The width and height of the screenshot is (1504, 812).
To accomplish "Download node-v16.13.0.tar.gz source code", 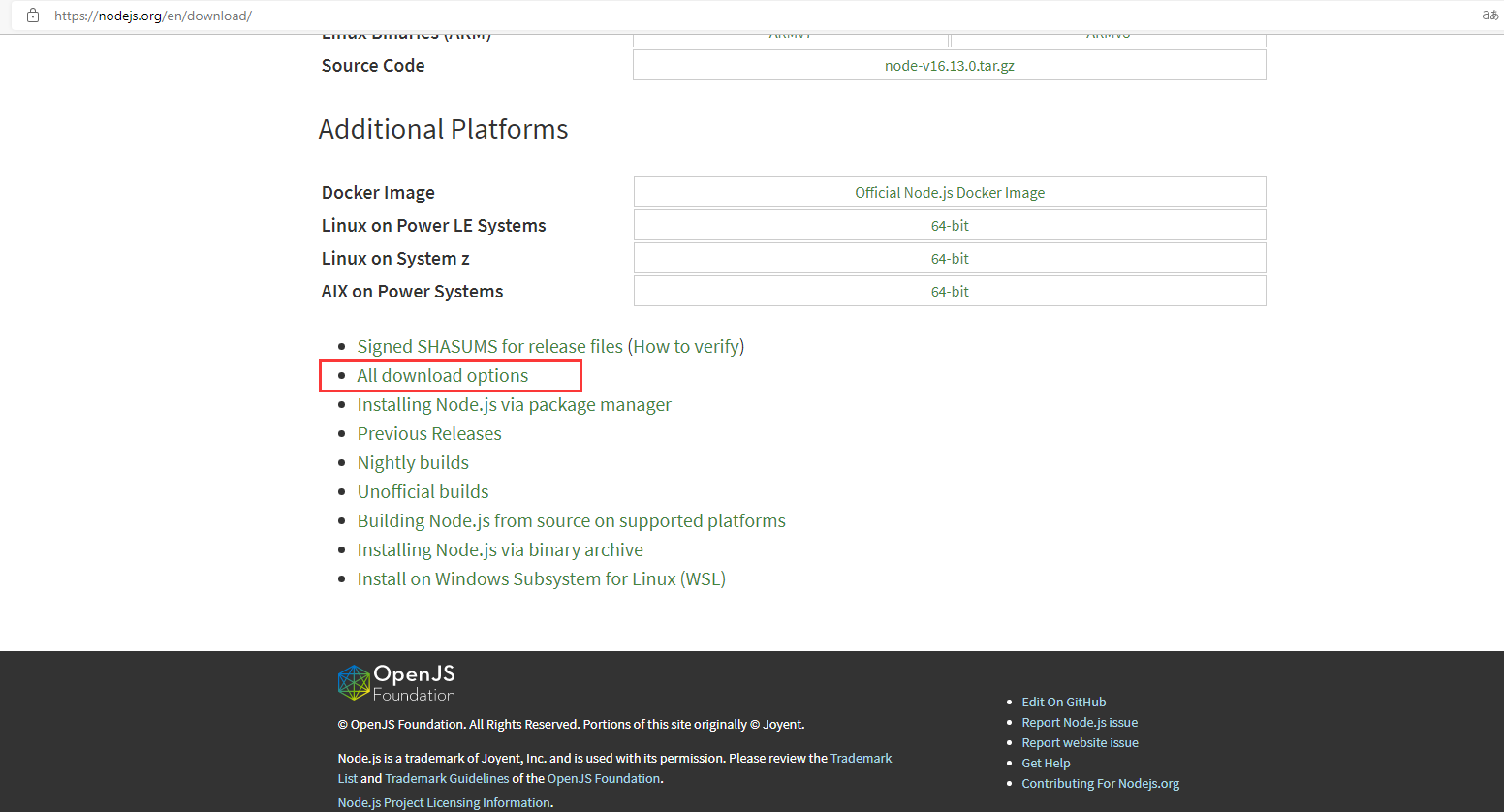I will pyautogui.click(x=950, y=66).
